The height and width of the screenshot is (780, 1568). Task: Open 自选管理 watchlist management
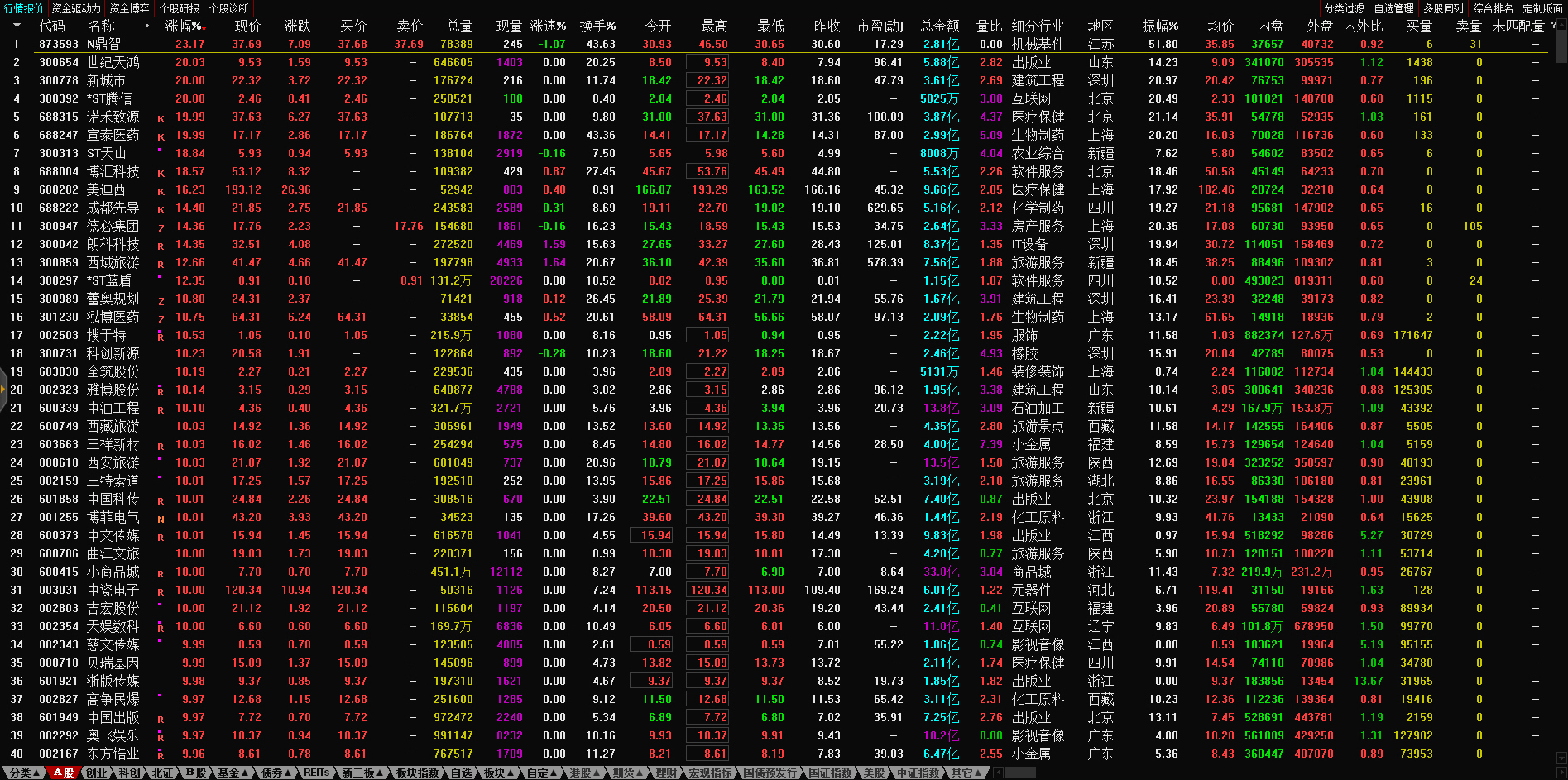coord(1393,8)
